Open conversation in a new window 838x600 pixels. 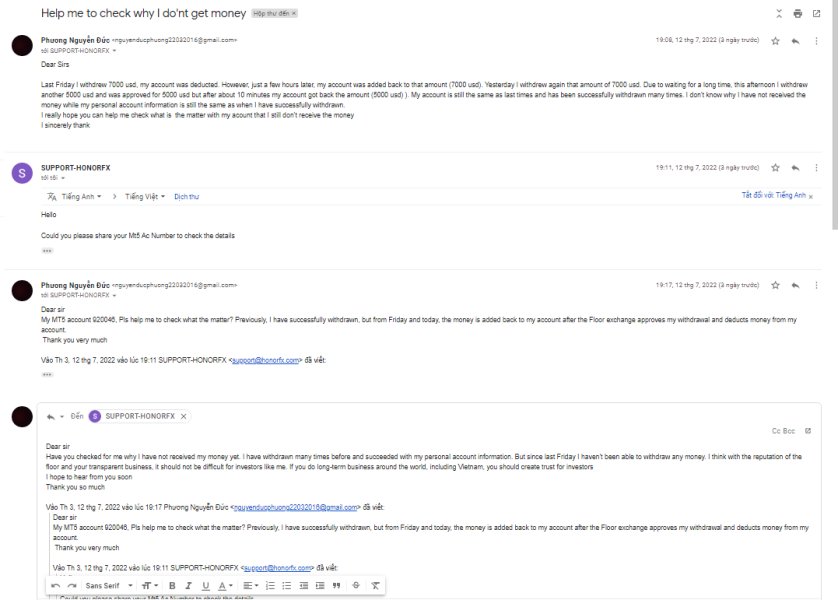point(816,13)
